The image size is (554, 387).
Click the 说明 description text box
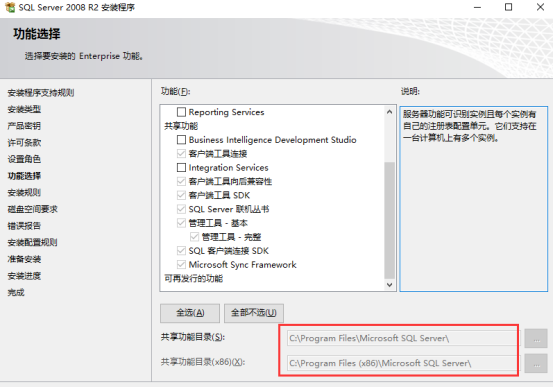click(x=473, y=199)
